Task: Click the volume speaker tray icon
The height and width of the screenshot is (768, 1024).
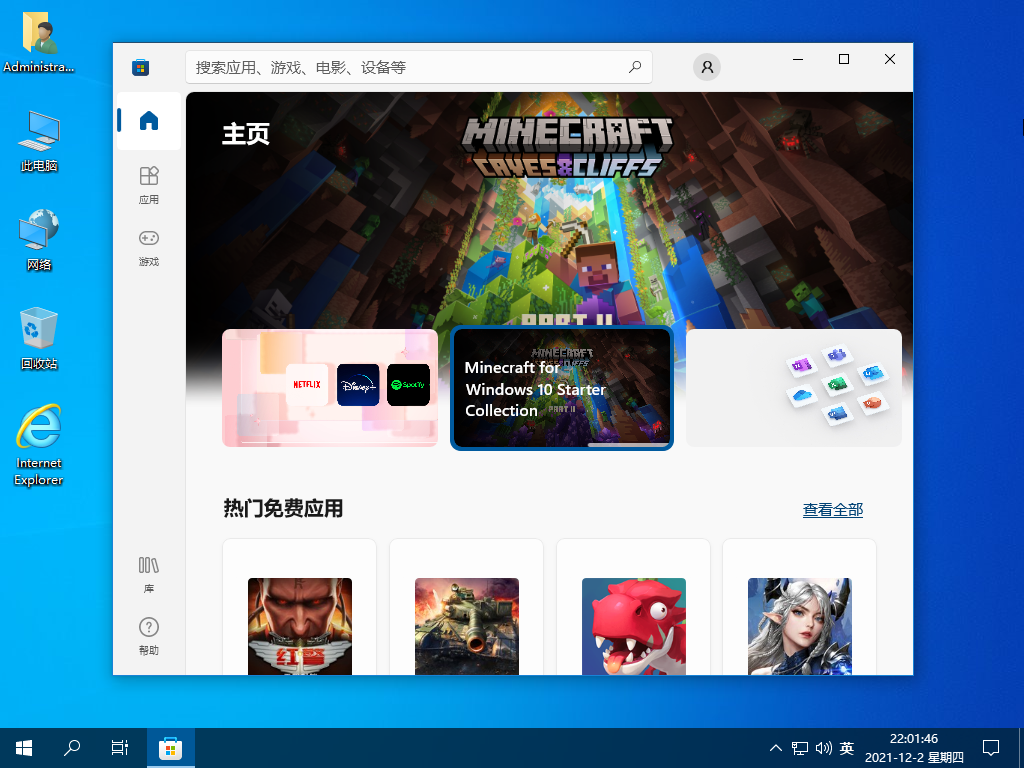Action: pos(824,748)
